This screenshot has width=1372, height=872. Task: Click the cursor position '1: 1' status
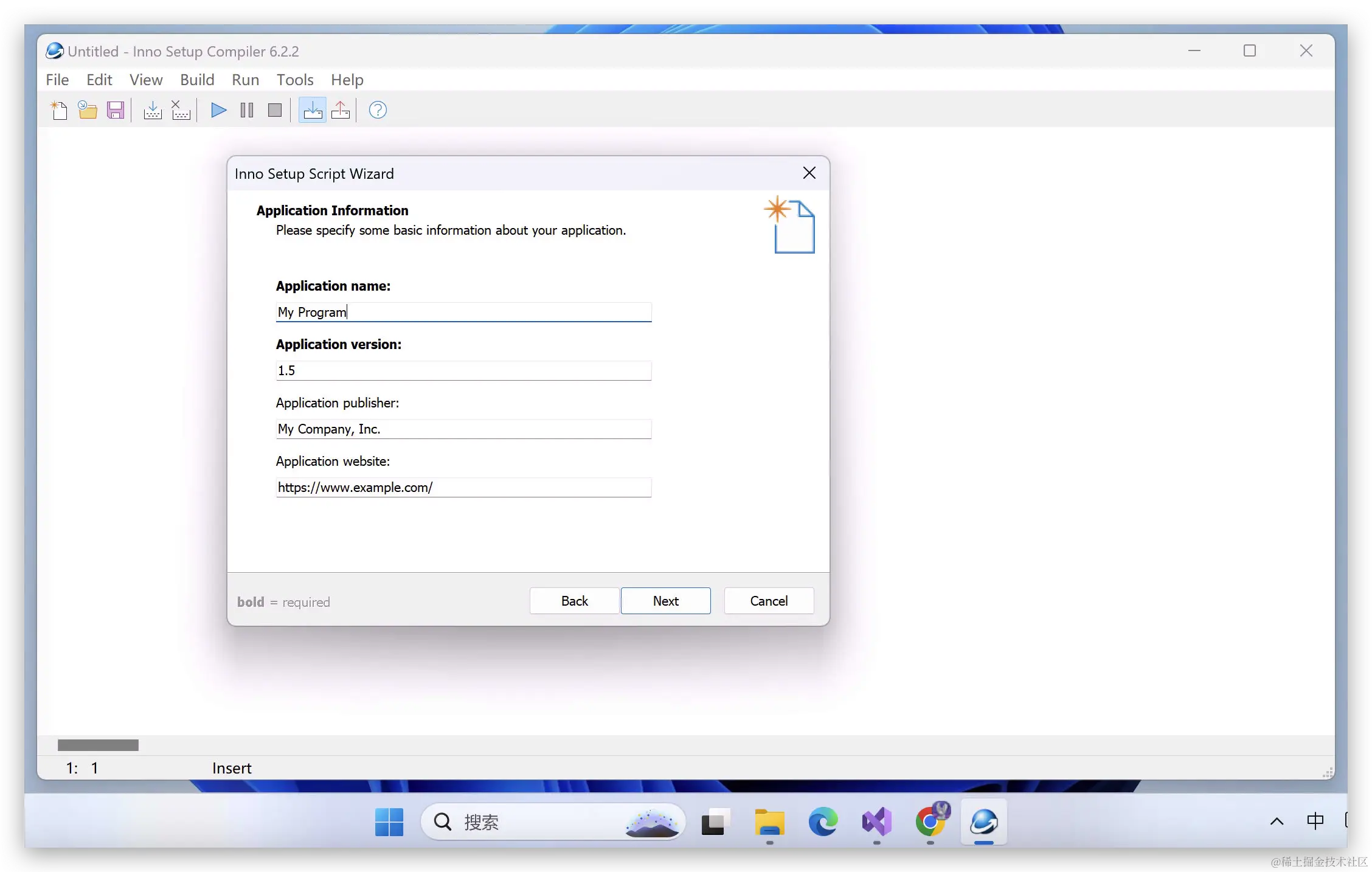[x=82, y=768]
